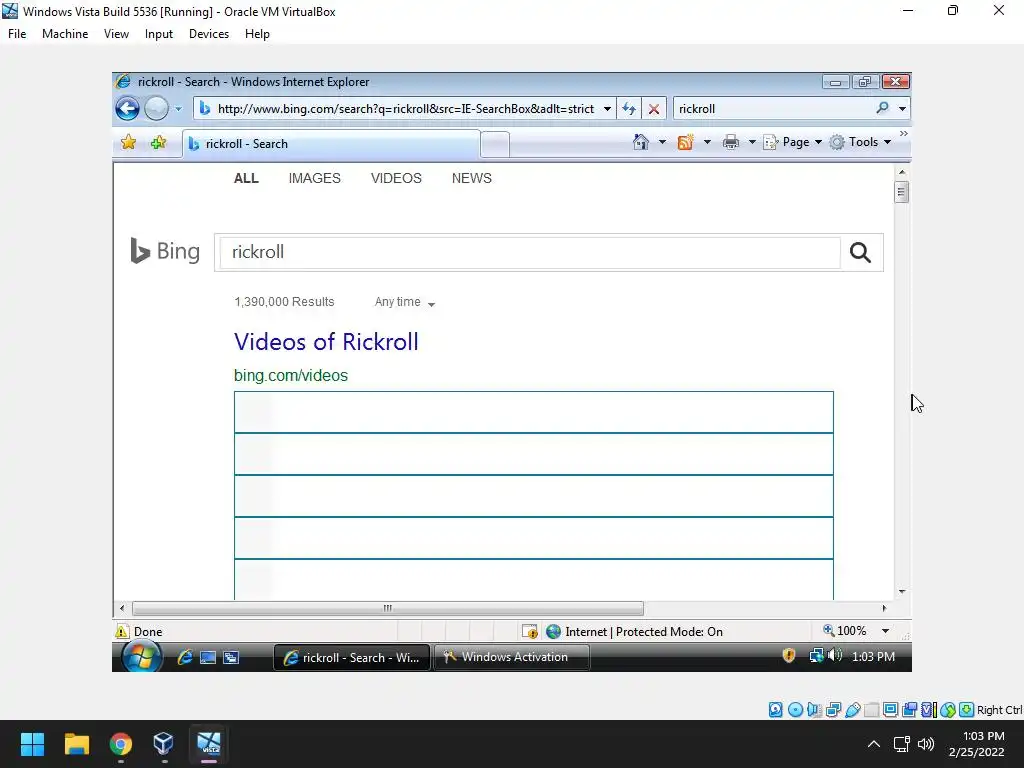Click the status bar warning icon beside Done
This screenshot has width=1024, height=768.
tap(122, 632)
